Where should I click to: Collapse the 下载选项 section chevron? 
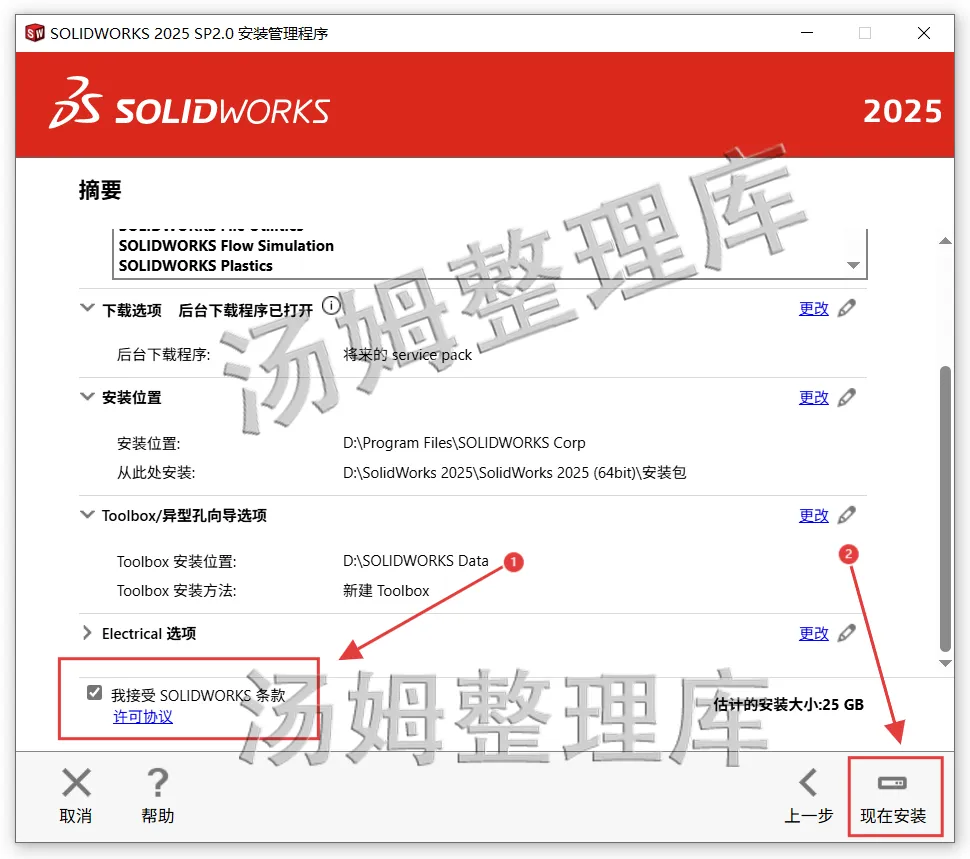(x=87, y=308)
